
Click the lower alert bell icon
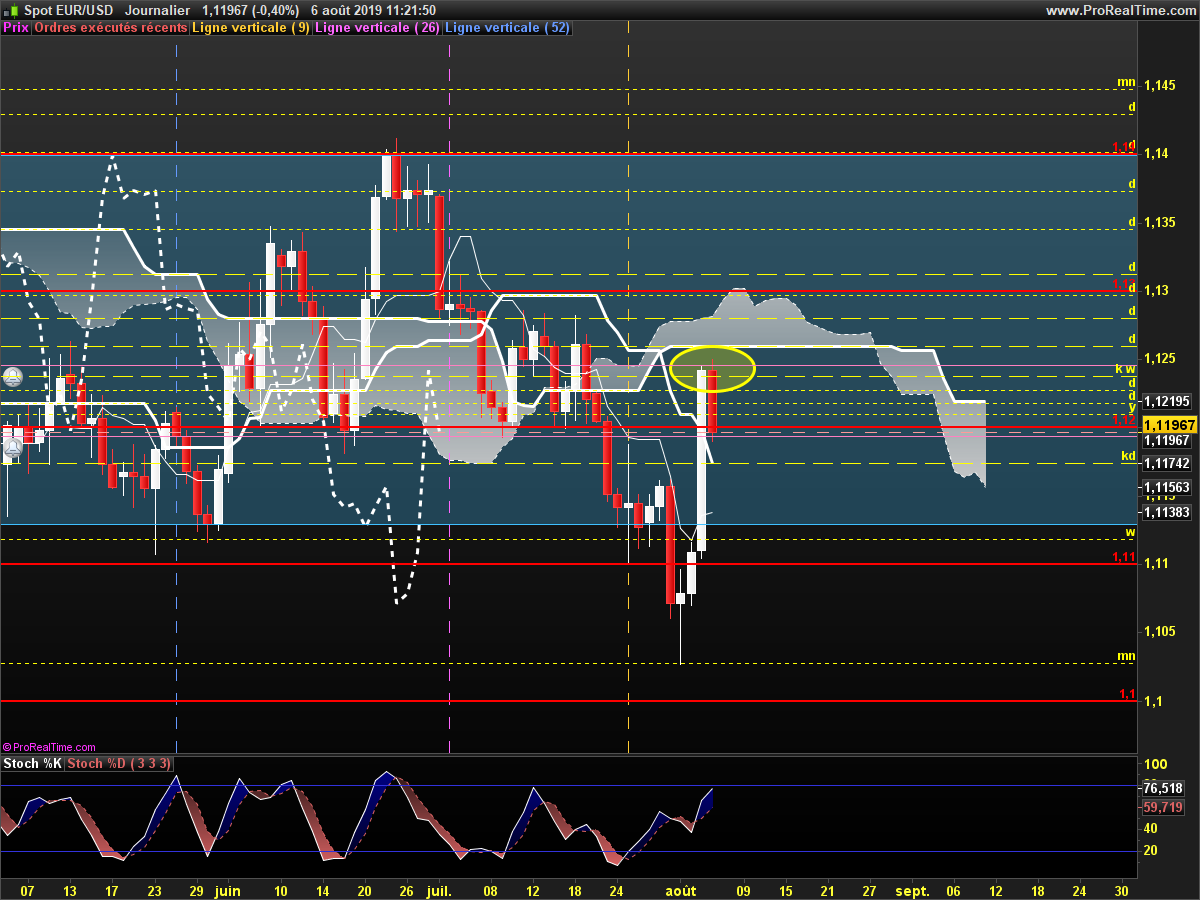click(12, 449)
